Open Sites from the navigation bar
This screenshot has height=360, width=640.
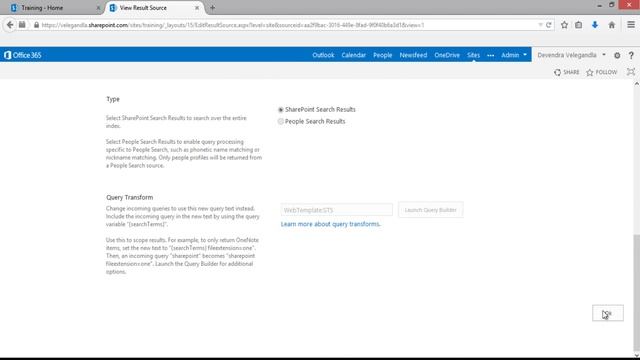[x=473, y=55]
